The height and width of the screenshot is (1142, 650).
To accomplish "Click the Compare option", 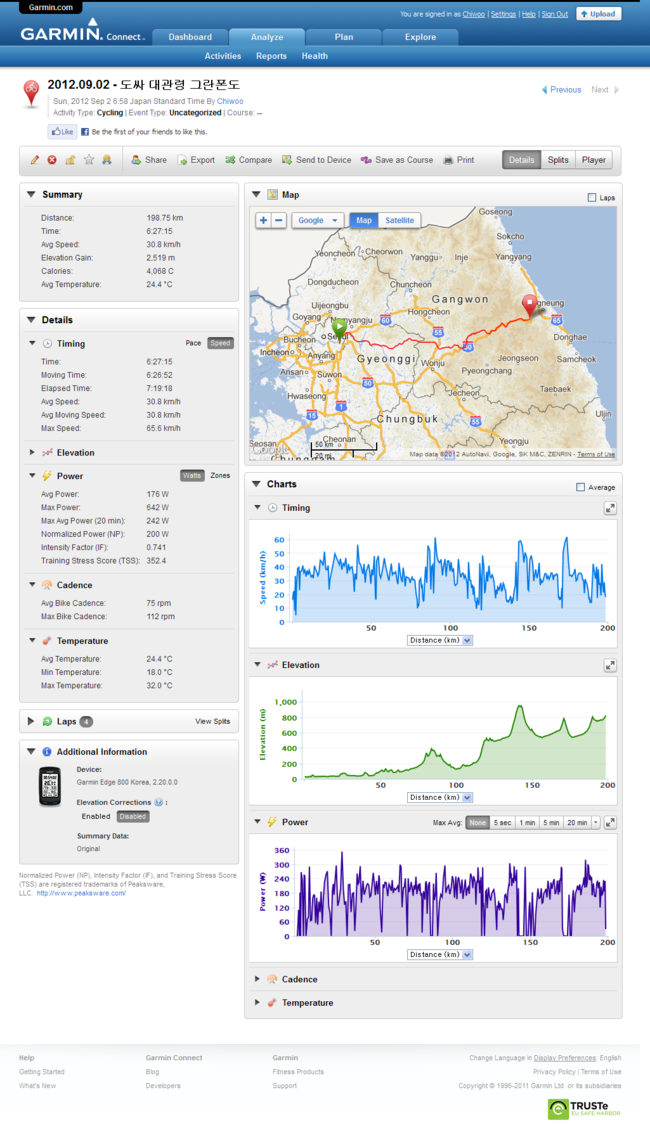I will coord(248,160).
